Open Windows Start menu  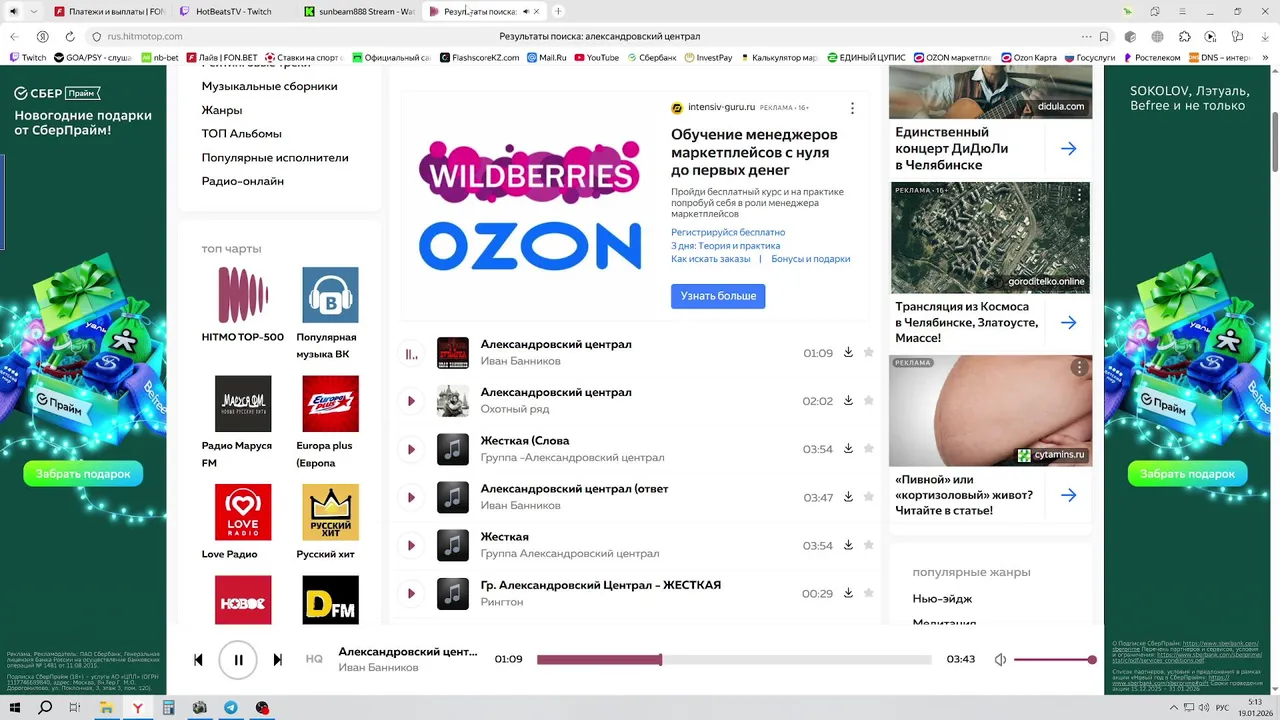click(x=14, y=708)
